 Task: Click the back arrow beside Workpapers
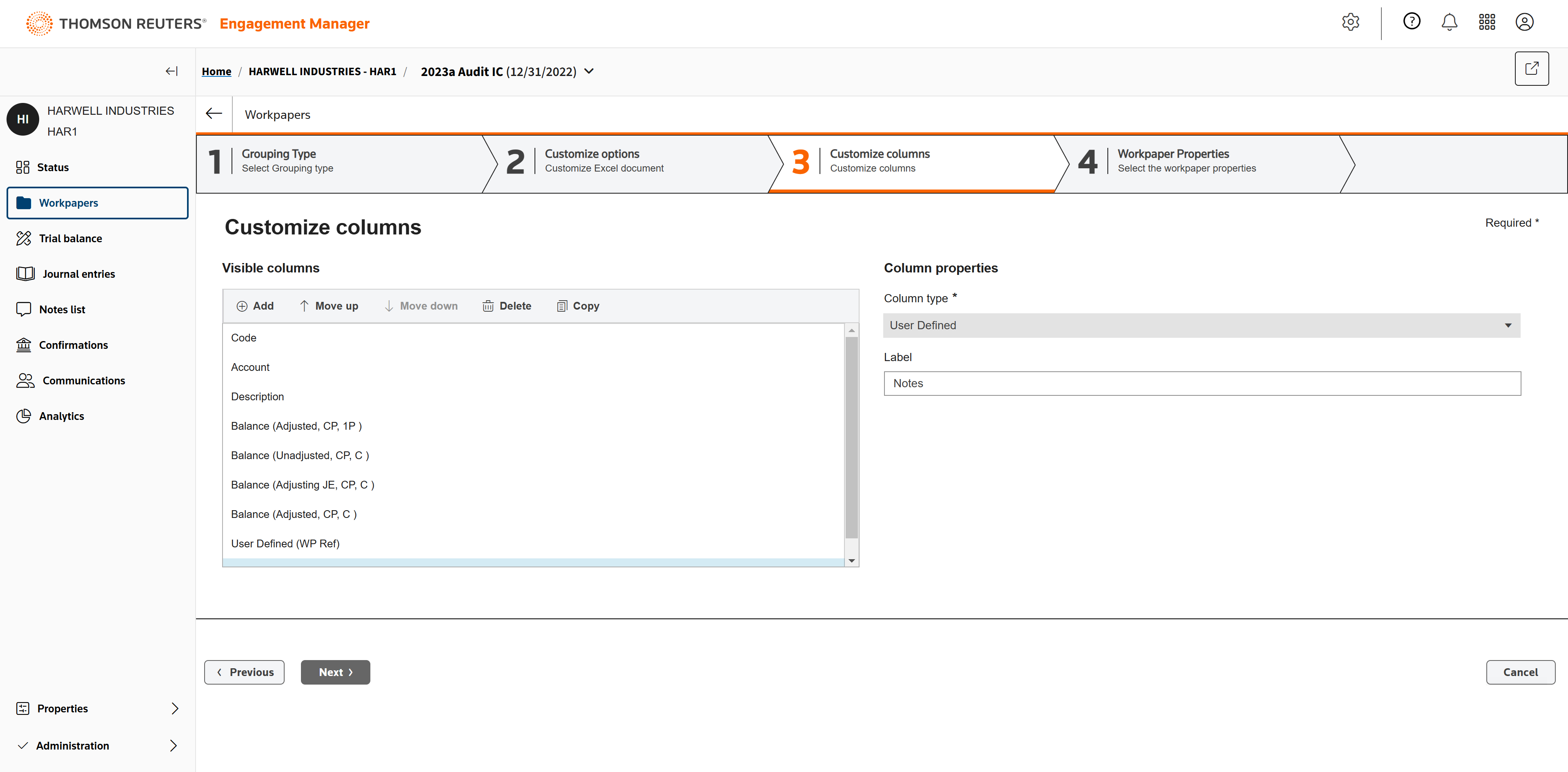[214, 114]
